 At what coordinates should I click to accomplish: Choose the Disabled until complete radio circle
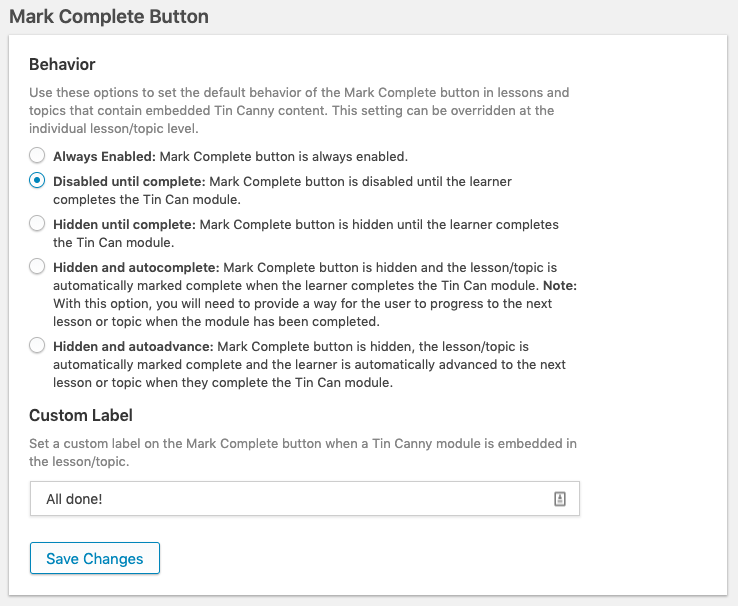(37, 181)
